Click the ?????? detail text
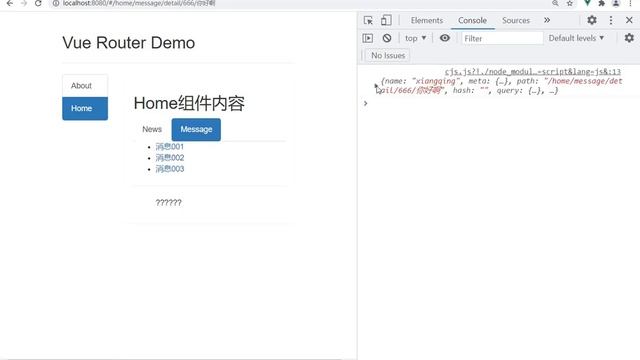The image size is (640, 360). [x=169, y=202]
